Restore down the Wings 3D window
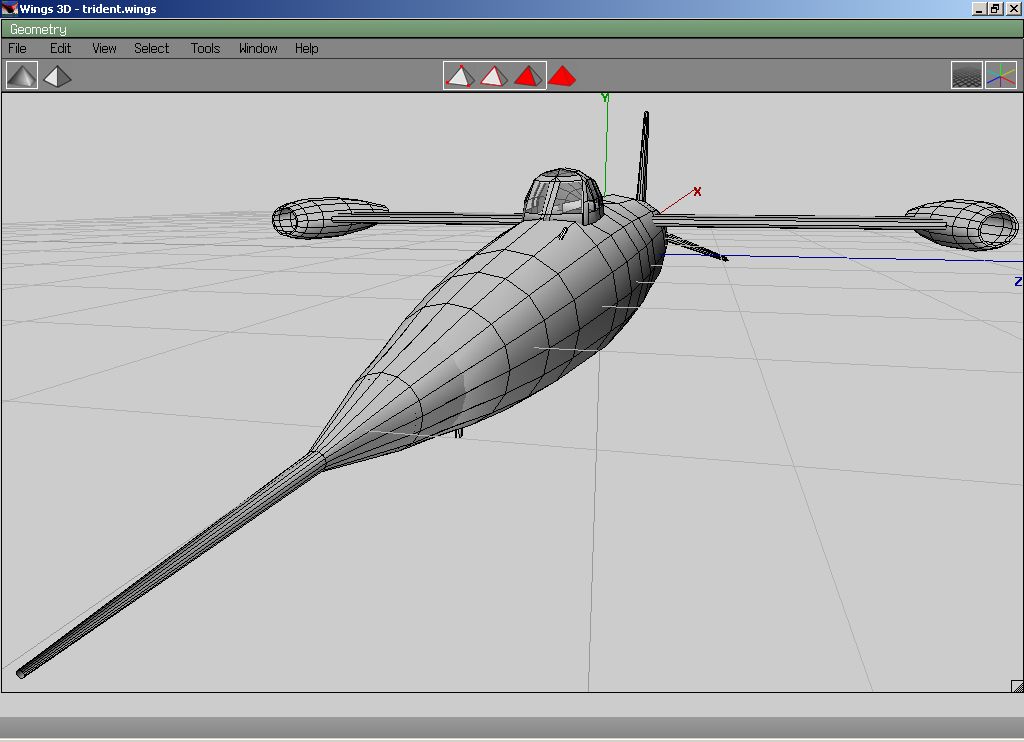 pyautogui.click(x=995, y=9)
